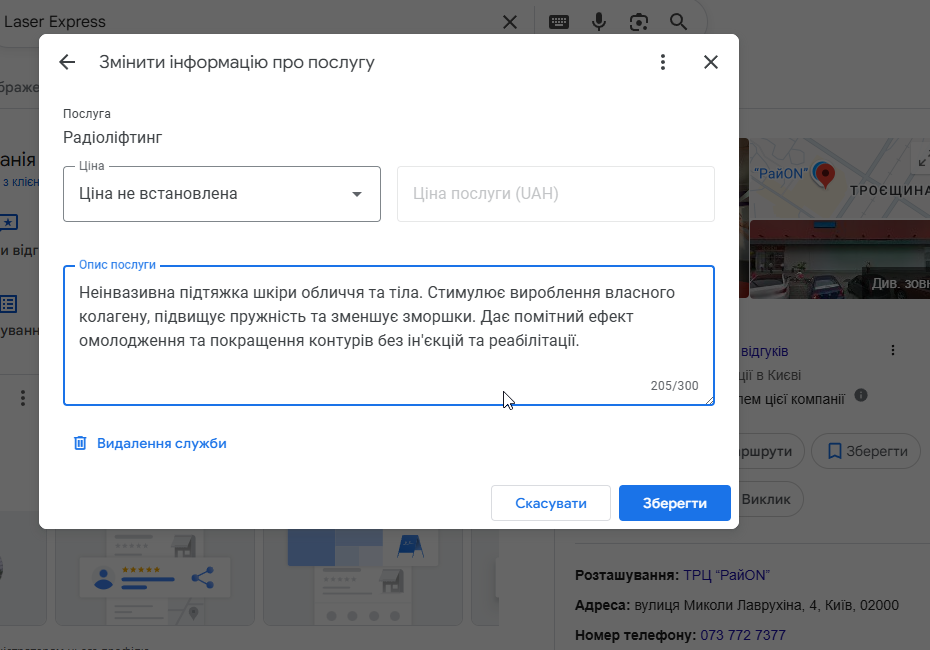The width and height of the screenshot is (930, 650).
Task: Edit the 'Опис послуги' description text
Action: click(388, 335)
